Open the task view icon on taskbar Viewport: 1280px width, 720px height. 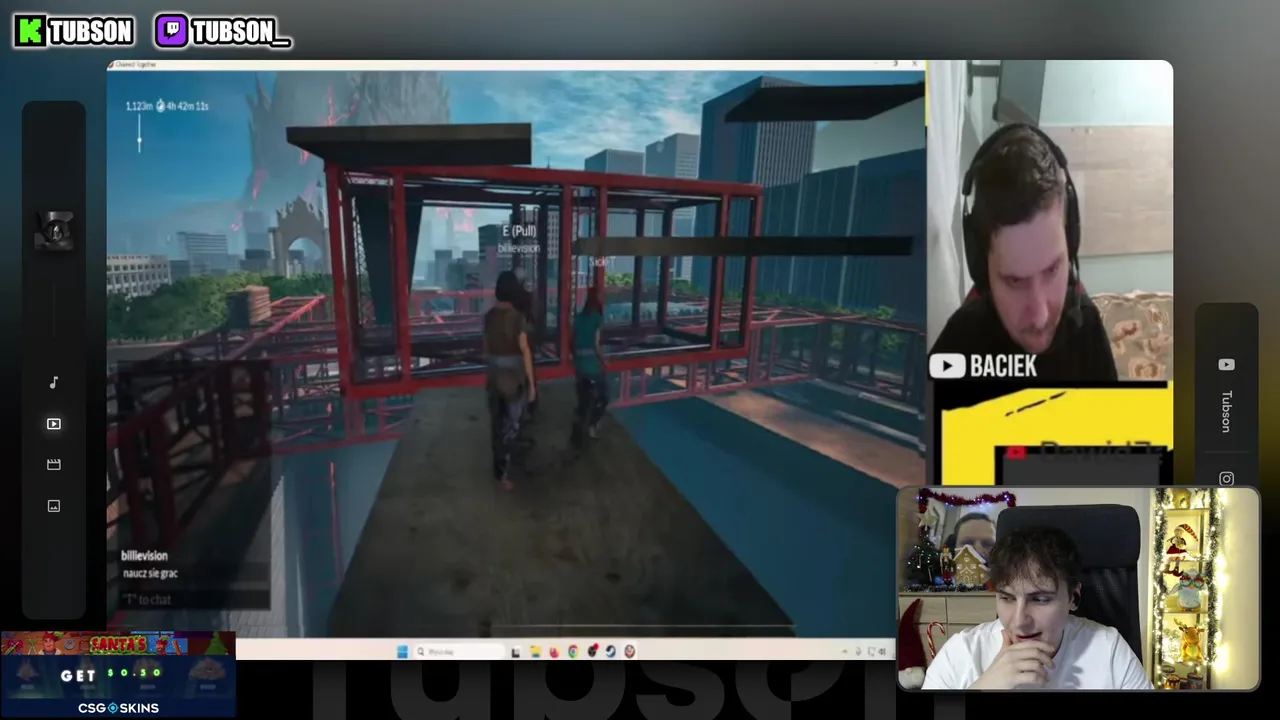pyautogui.click(x=516, y=652)
